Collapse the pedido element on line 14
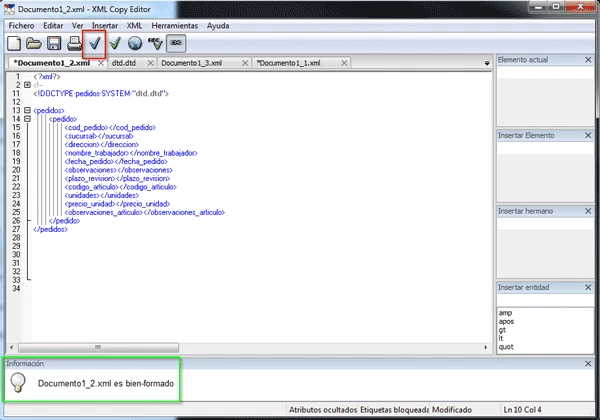600x420 pixels. point(27,119)
